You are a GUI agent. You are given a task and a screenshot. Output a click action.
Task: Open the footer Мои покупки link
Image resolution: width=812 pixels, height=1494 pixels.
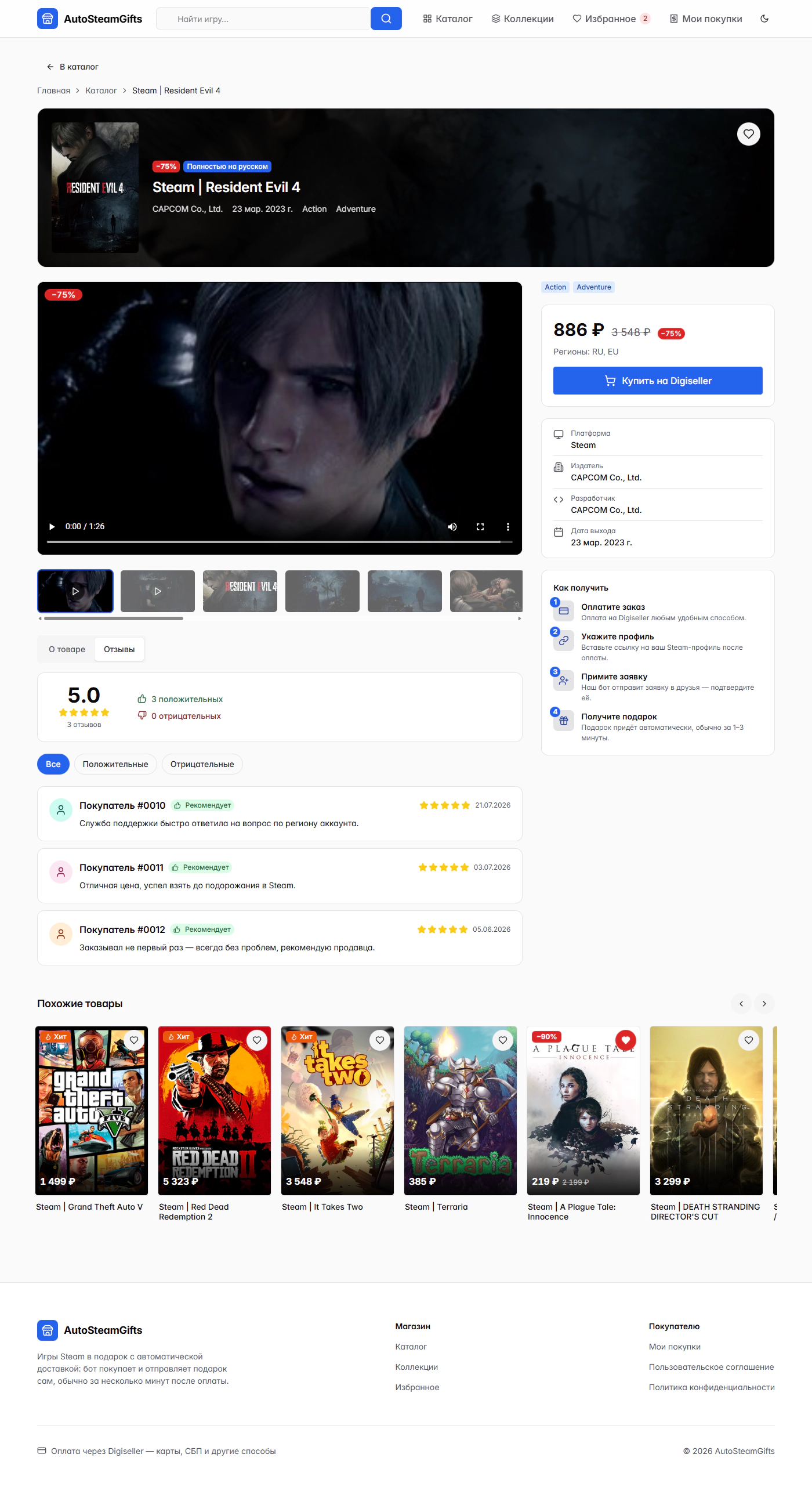point(675,1347)
